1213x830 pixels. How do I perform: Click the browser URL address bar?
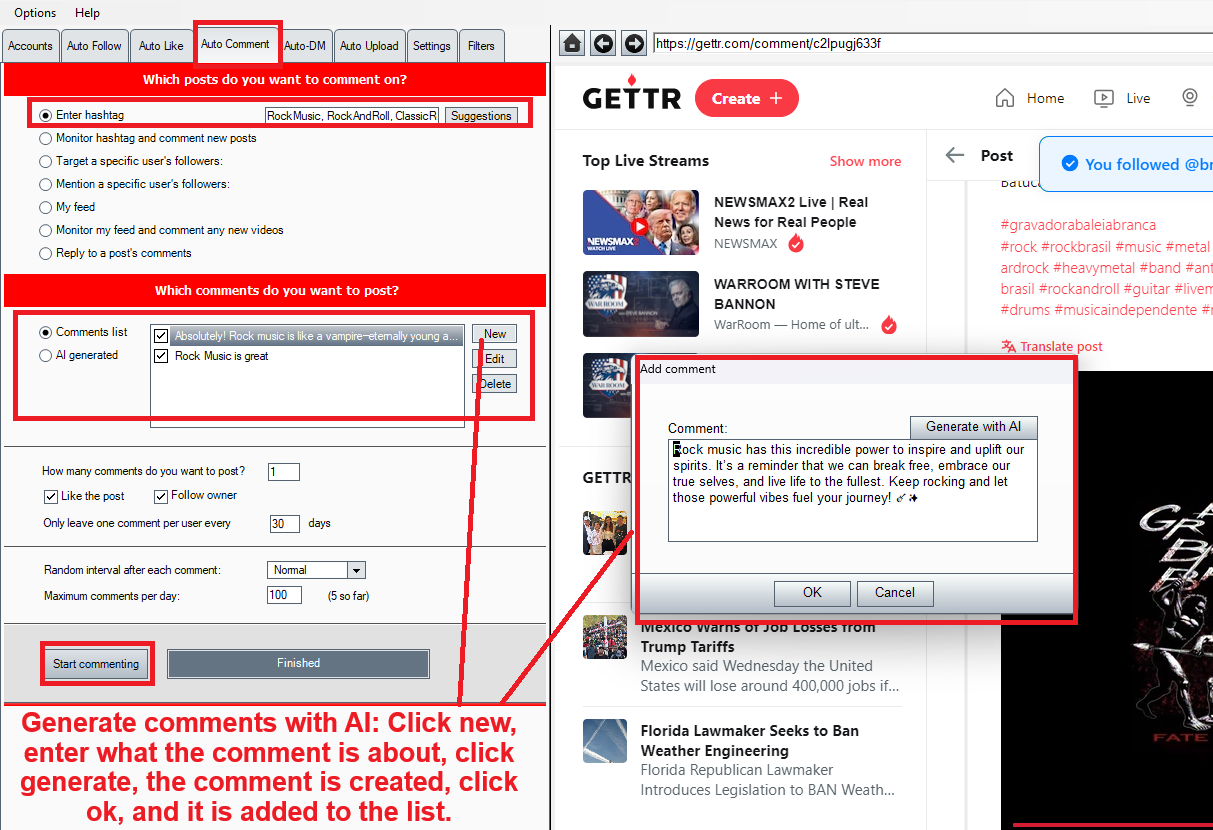pos(932,43)
